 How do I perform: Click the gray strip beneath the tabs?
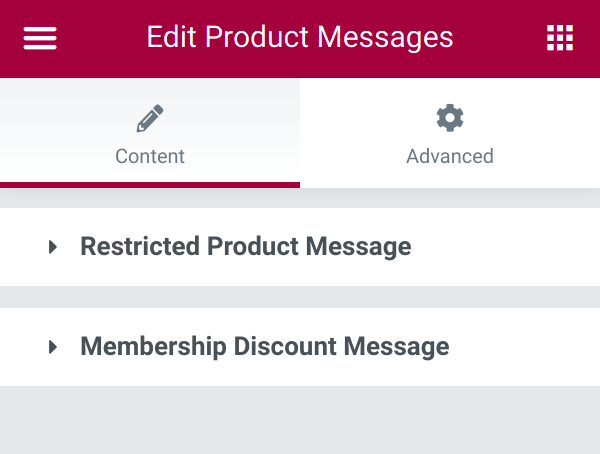(300, 198)
